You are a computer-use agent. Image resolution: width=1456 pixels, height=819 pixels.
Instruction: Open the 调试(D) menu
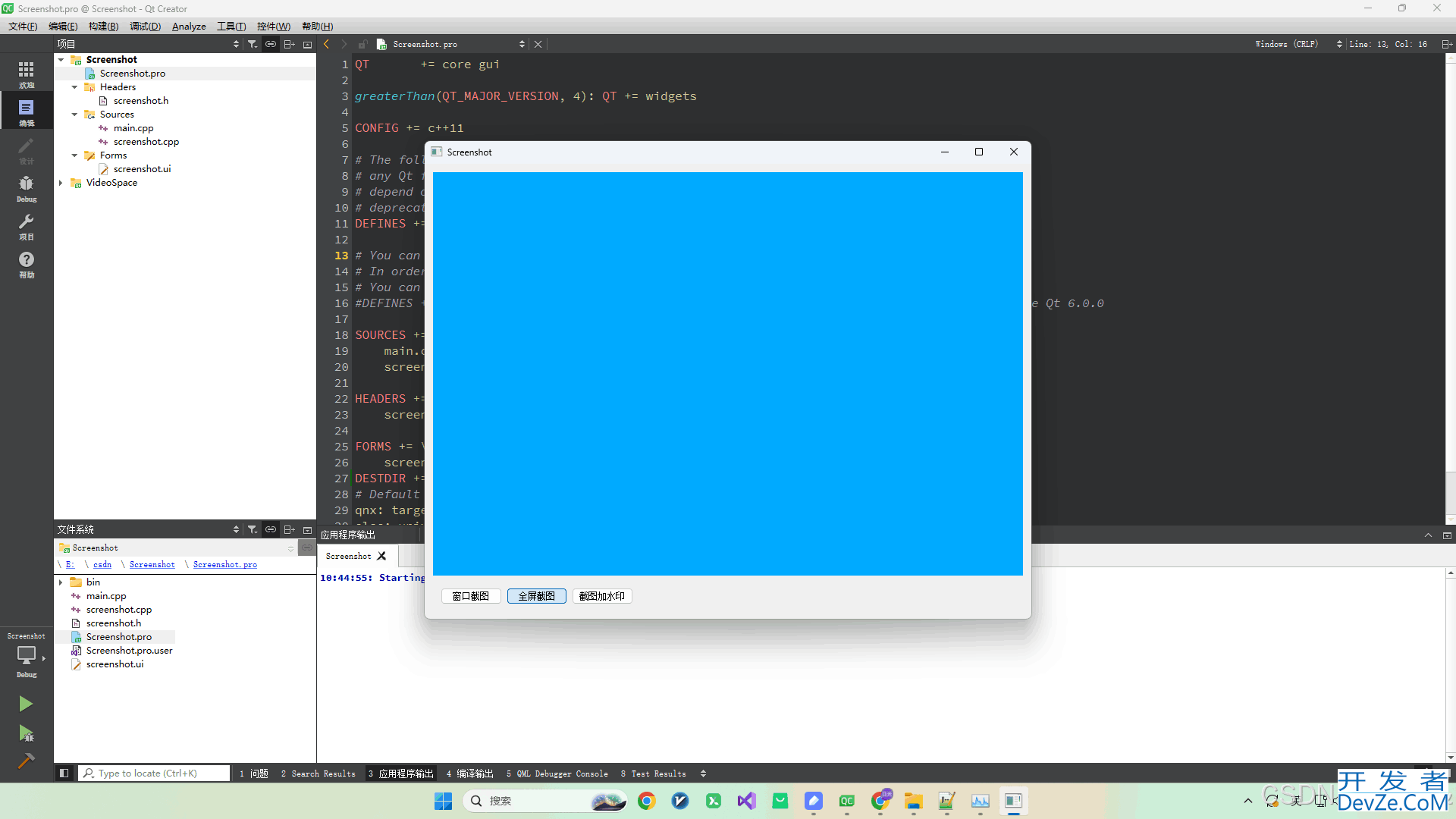click(x=145, y=26)
